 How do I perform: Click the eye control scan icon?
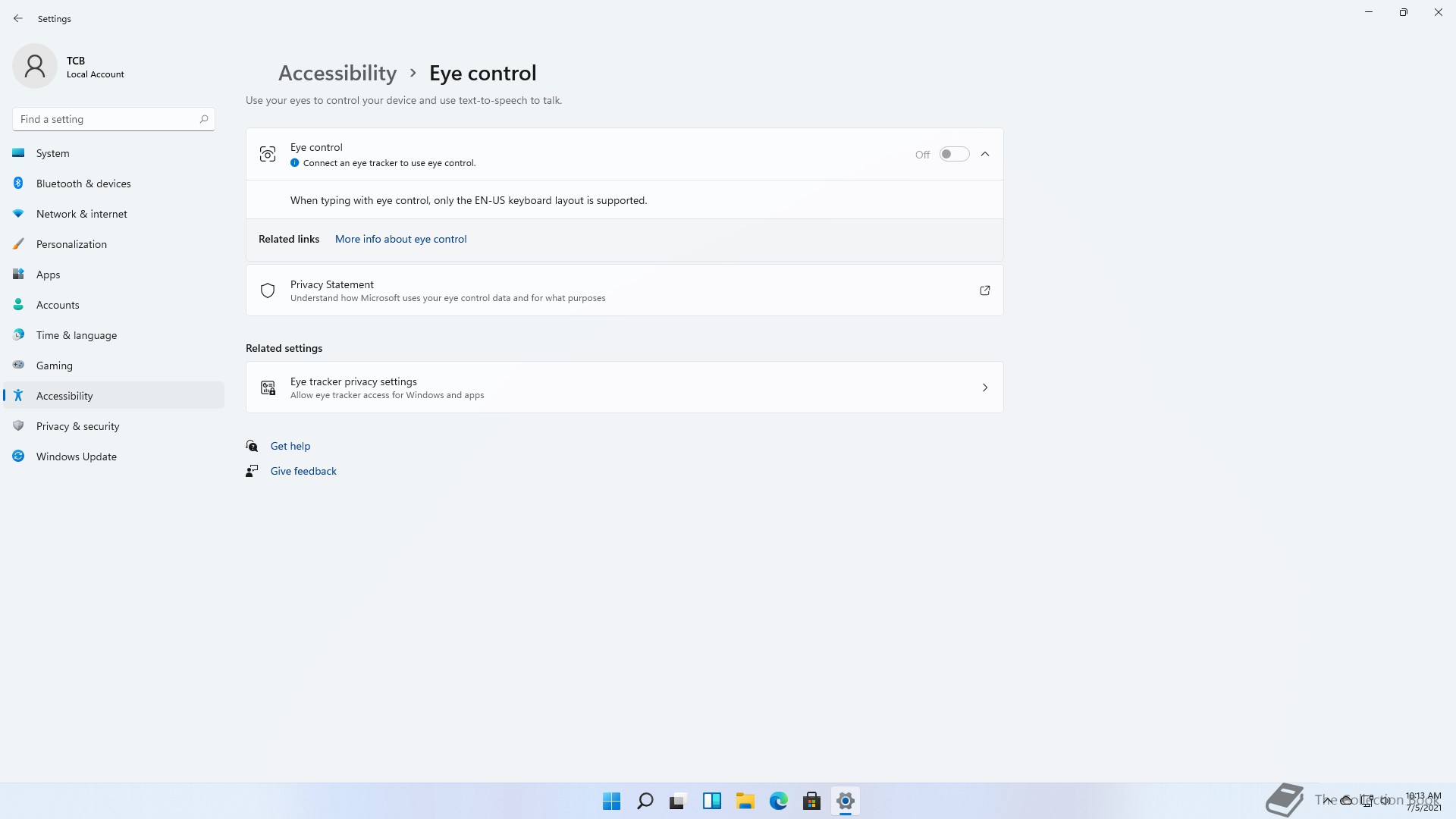268,154
